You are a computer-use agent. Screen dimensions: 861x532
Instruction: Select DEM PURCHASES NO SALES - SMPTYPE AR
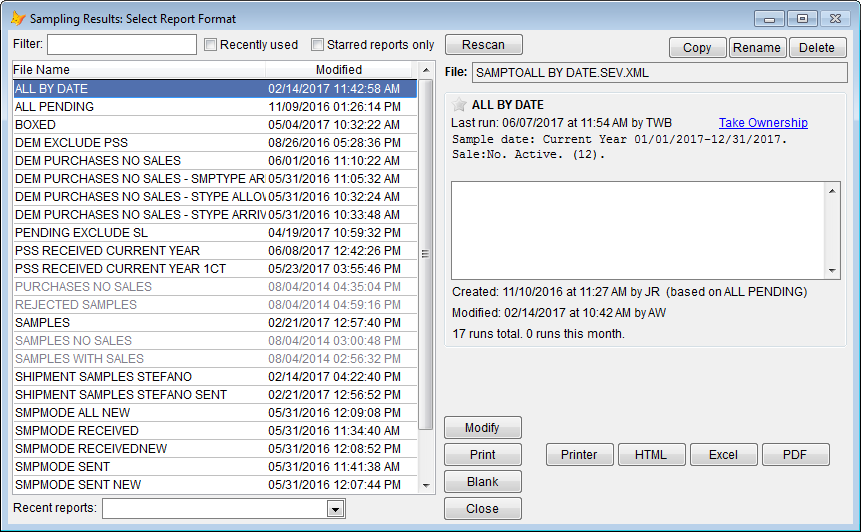(215, 178)
